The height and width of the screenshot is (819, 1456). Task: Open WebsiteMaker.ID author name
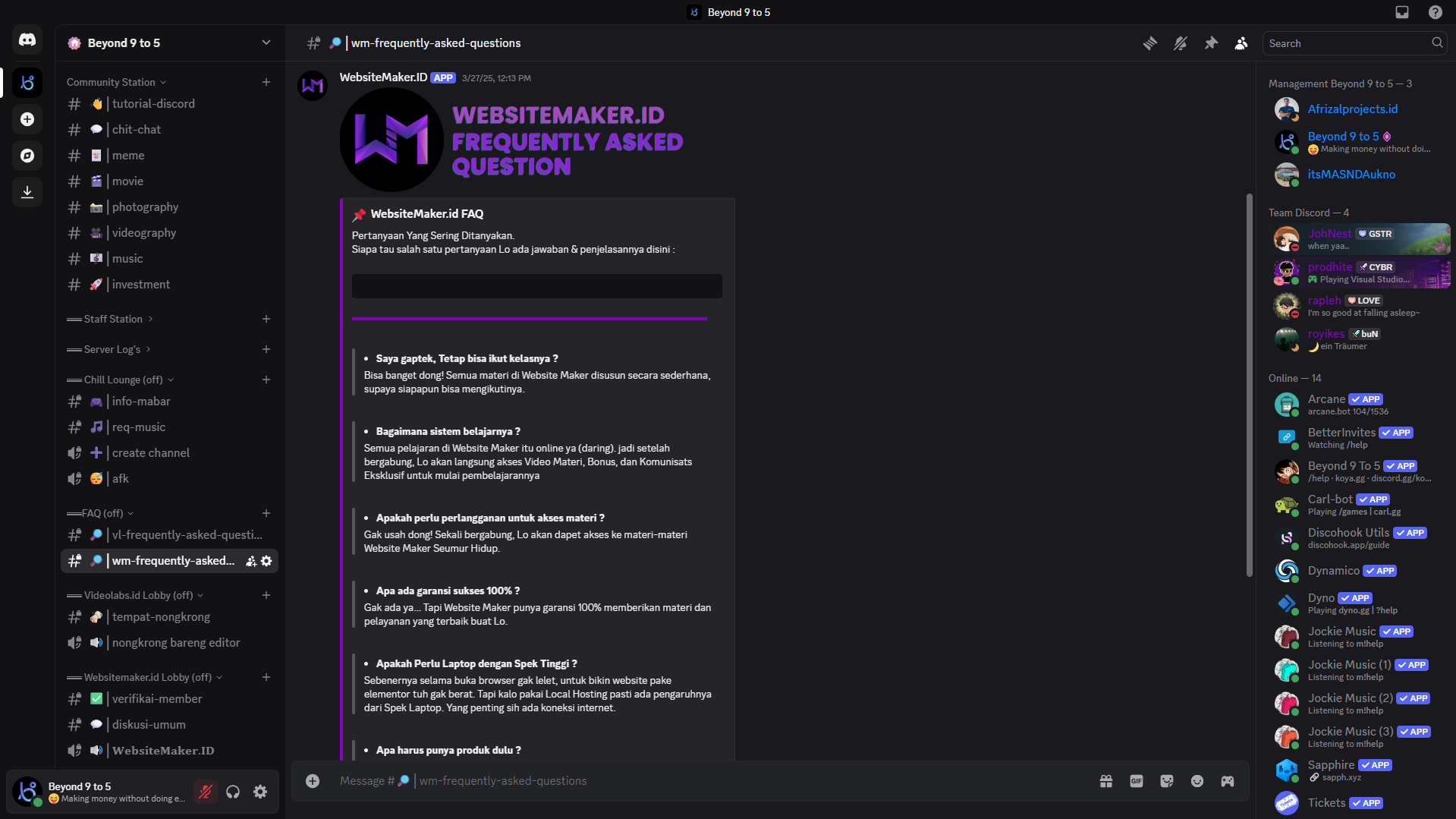pos(383,77)
